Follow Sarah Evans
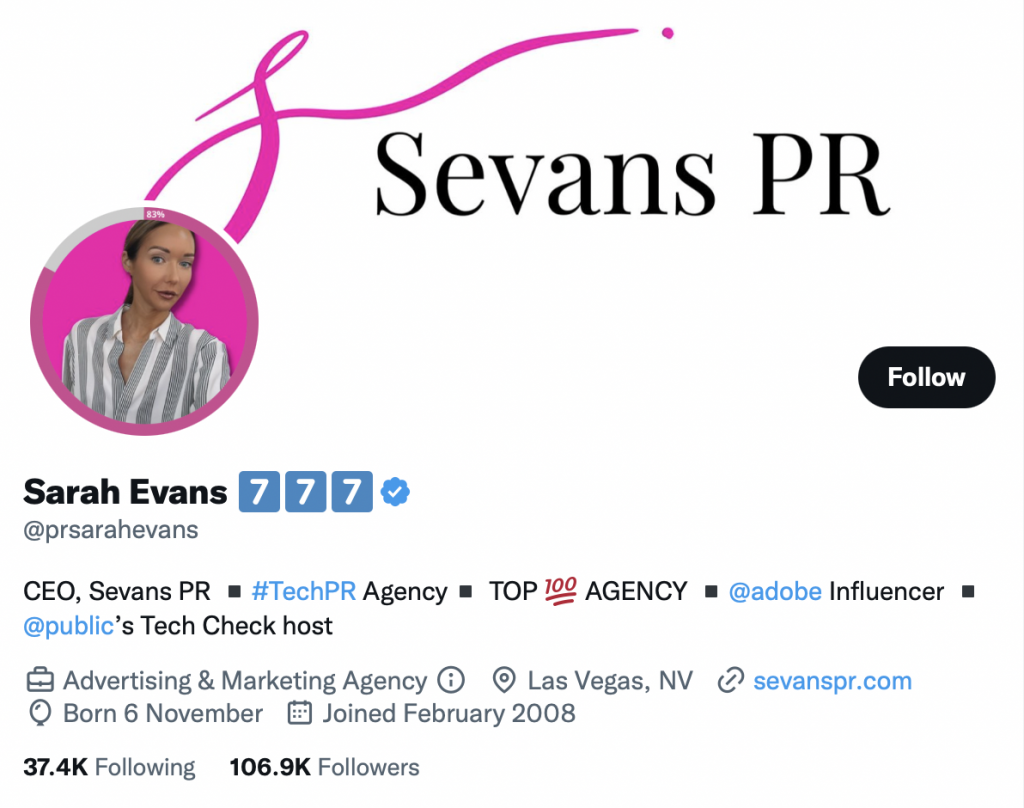Viewport: 1024px width, 808px height. (926, 377)
